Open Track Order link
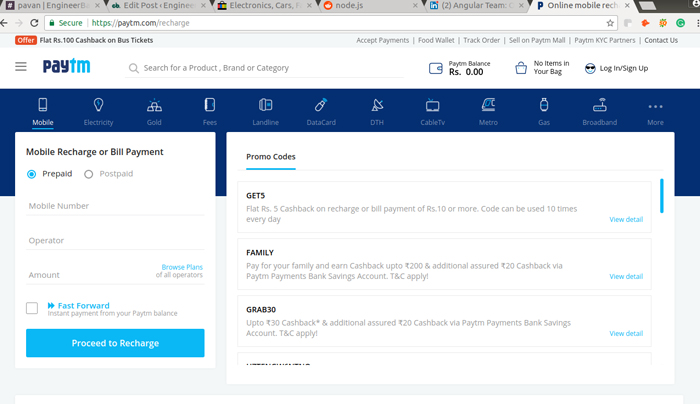700x404 pixels. (x=482, y=40)
